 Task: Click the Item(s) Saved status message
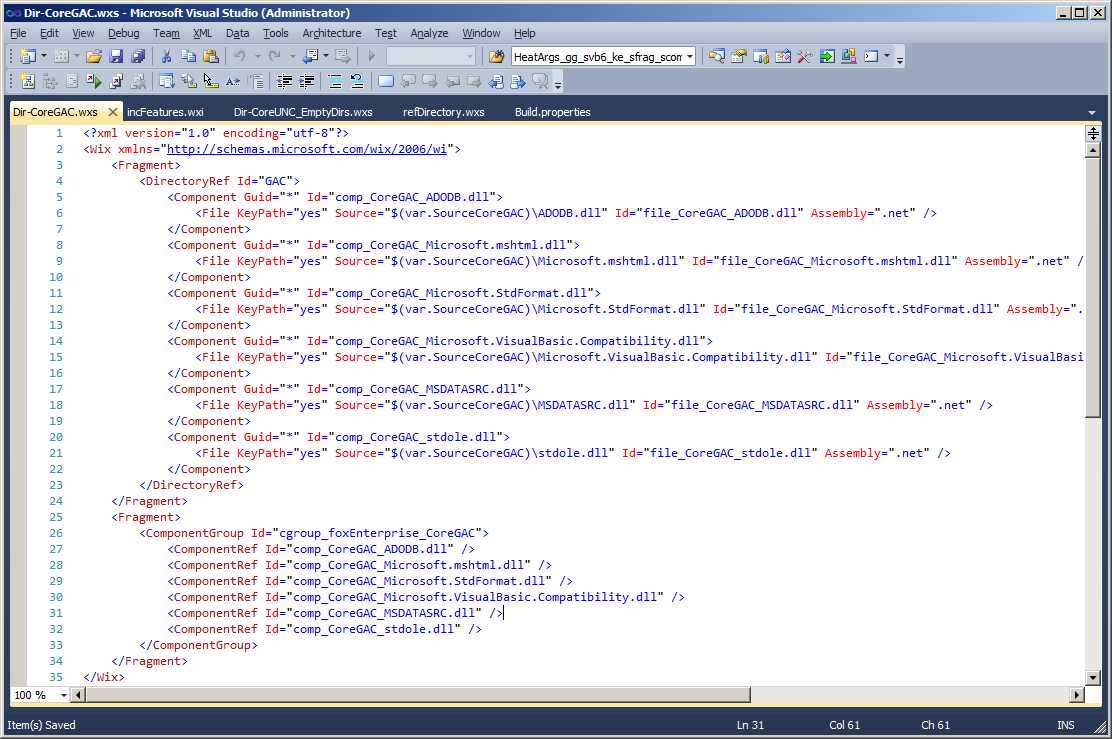[x=41, y=725]
